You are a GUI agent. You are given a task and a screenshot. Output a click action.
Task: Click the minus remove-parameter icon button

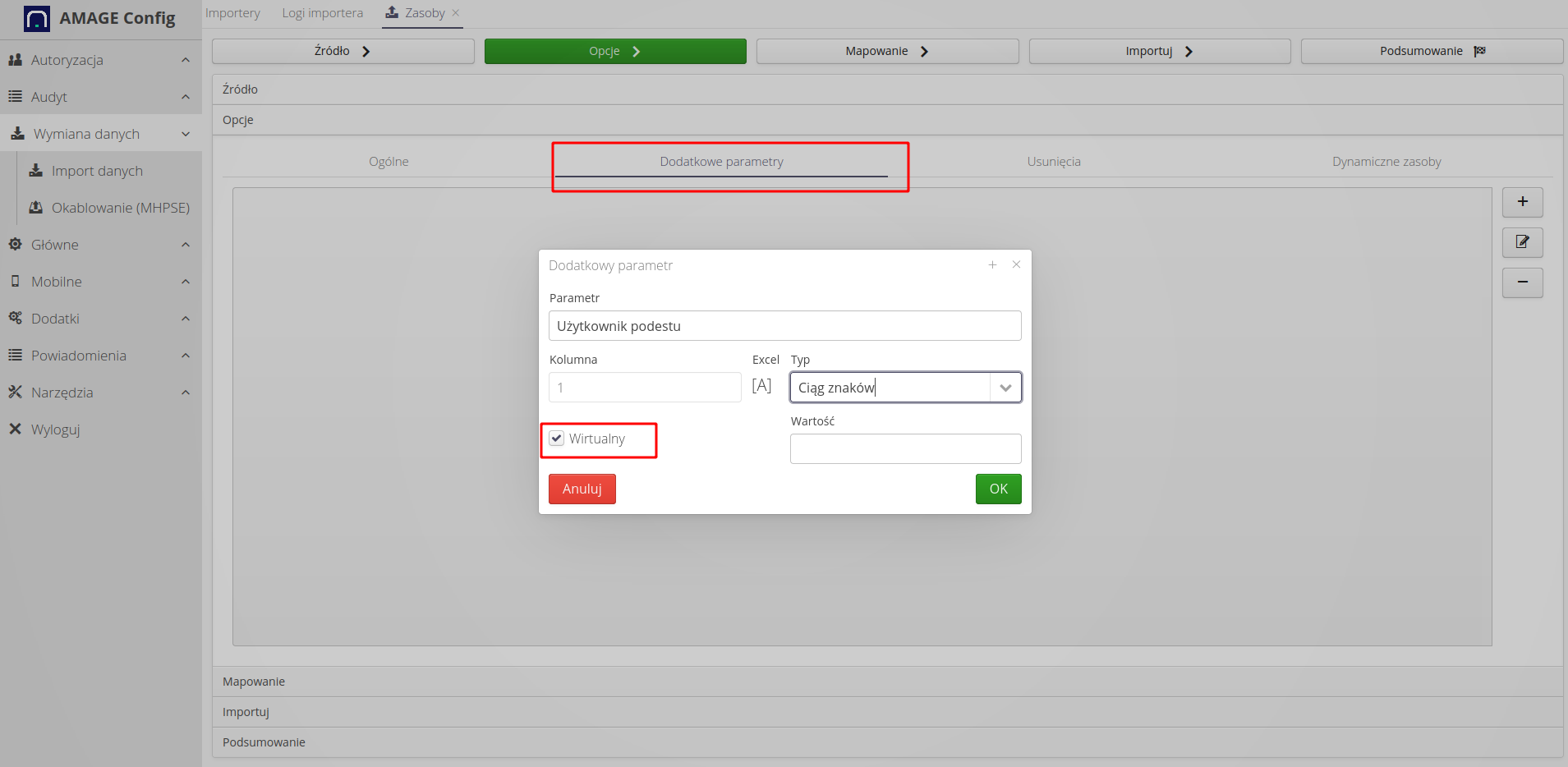pos(1522,282)
